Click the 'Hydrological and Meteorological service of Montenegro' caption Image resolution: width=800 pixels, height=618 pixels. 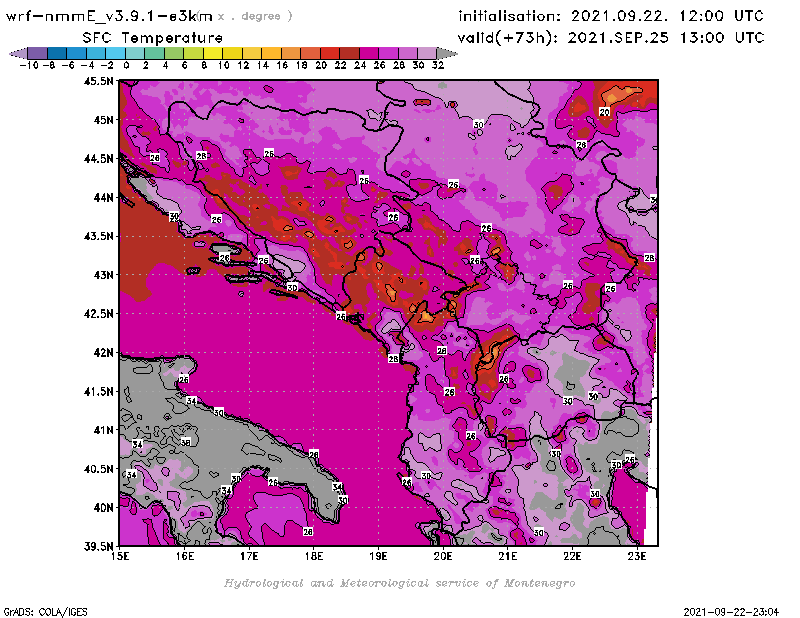point(399,583)
